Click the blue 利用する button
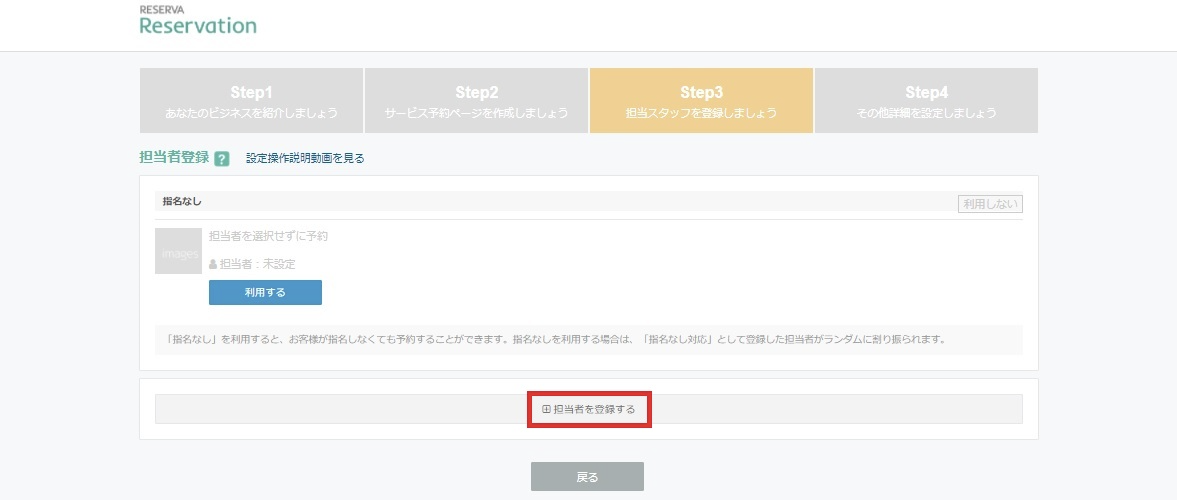Image resolution: width=1177 pixels, height=500 pixels. click(265, 293)
